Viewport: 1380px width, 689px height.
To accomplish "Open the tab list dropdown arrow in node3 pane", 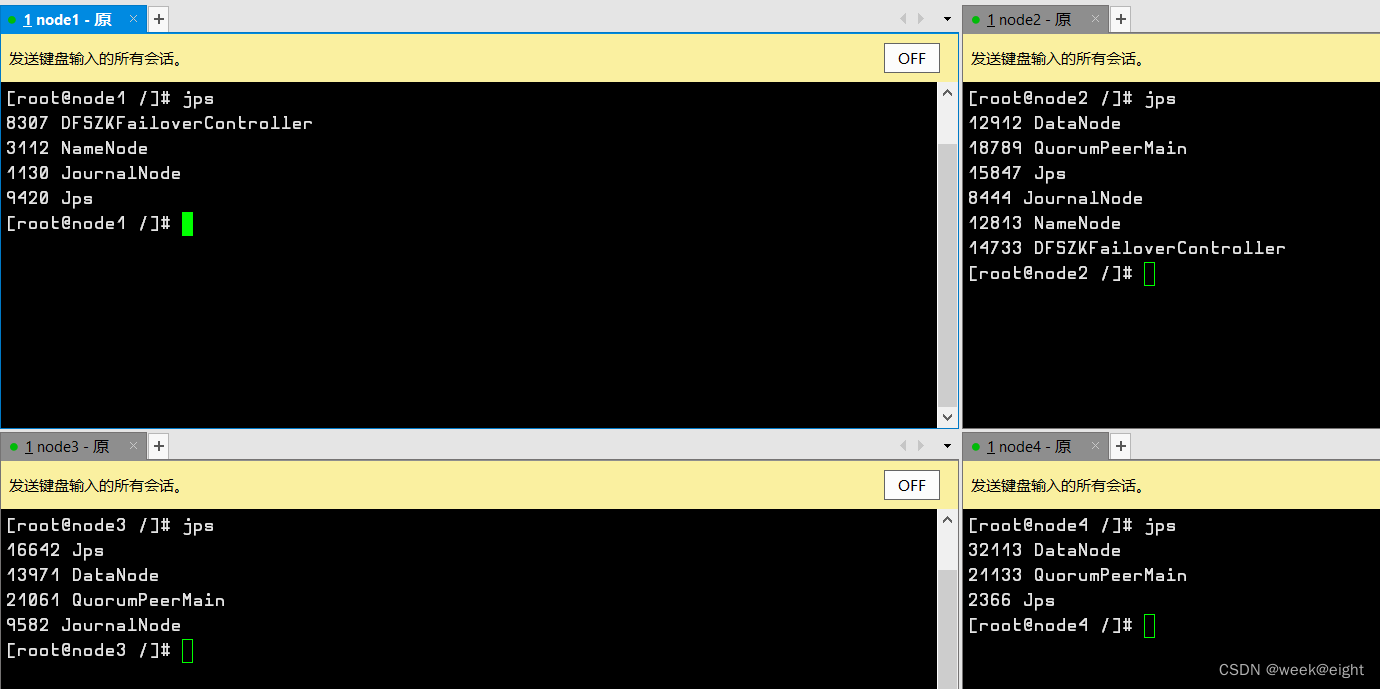I will click(946, 446).
